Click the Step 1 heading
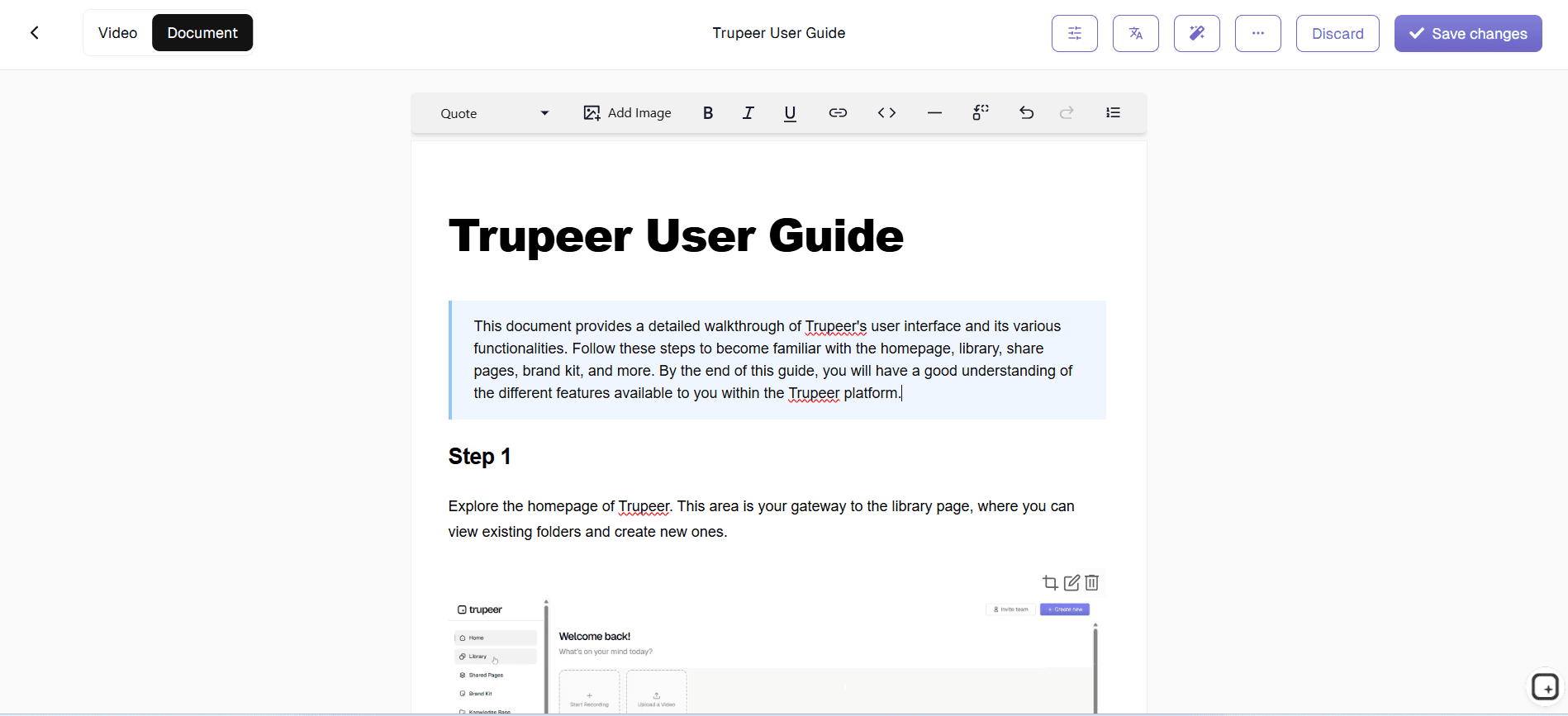 tap(479, 457)
